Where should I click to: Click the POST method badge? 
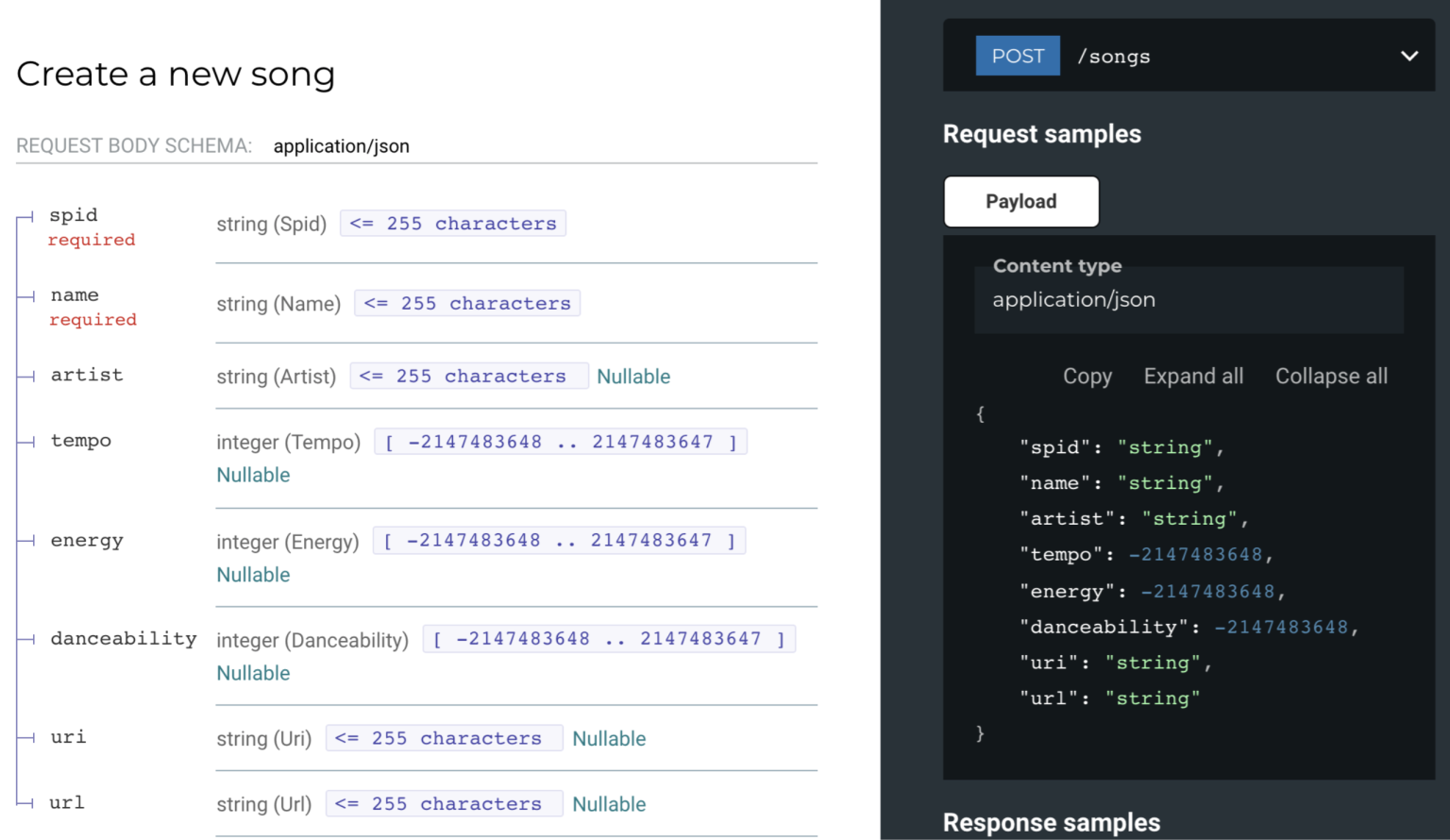(x=1017, y=56)
